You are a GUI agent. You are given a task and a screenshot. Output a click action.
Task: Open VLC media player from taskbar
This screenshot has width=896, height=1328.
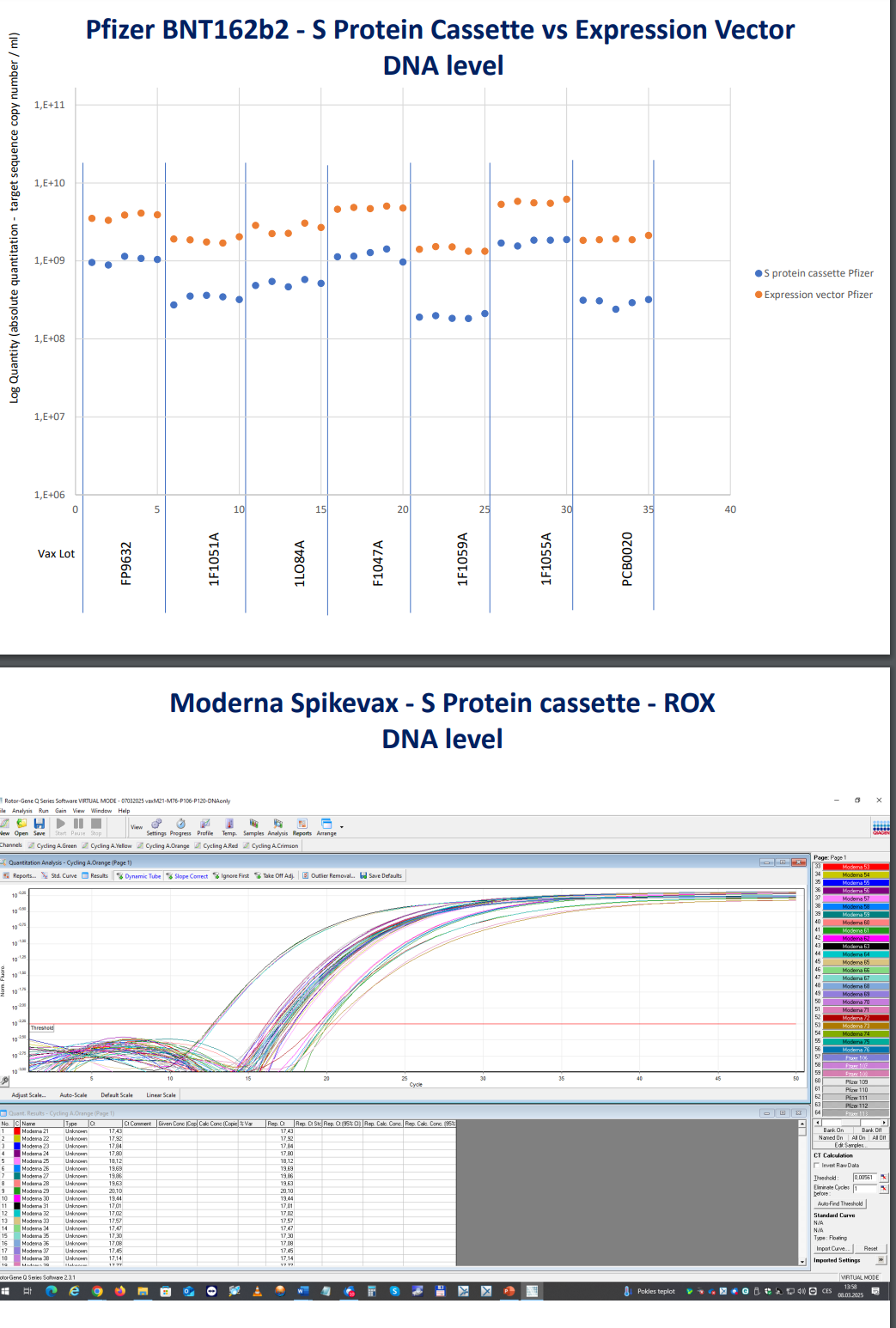257,1291
